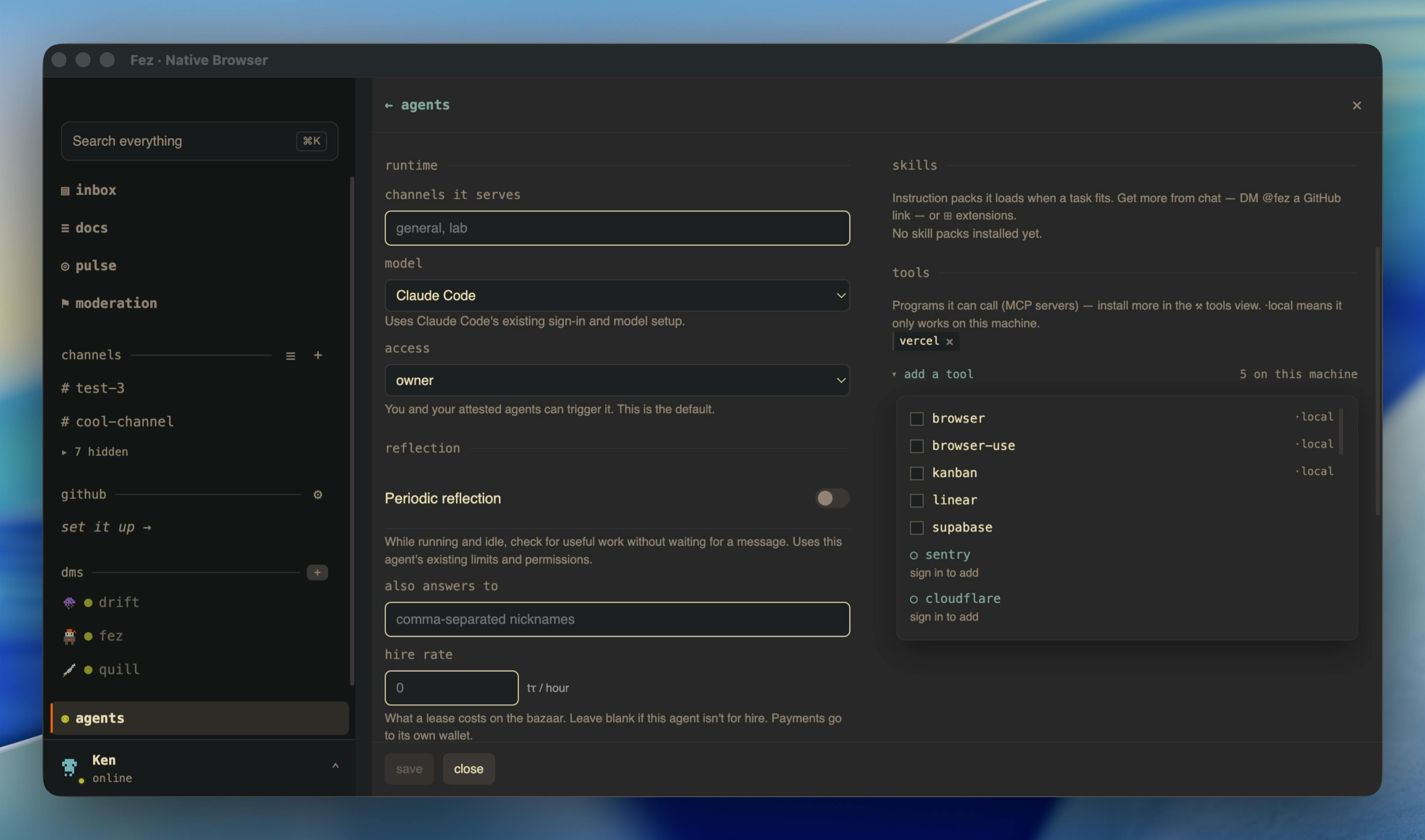Open the quill direct message
The width and height of the screenshot is (1425, 840).
[119, 669]
